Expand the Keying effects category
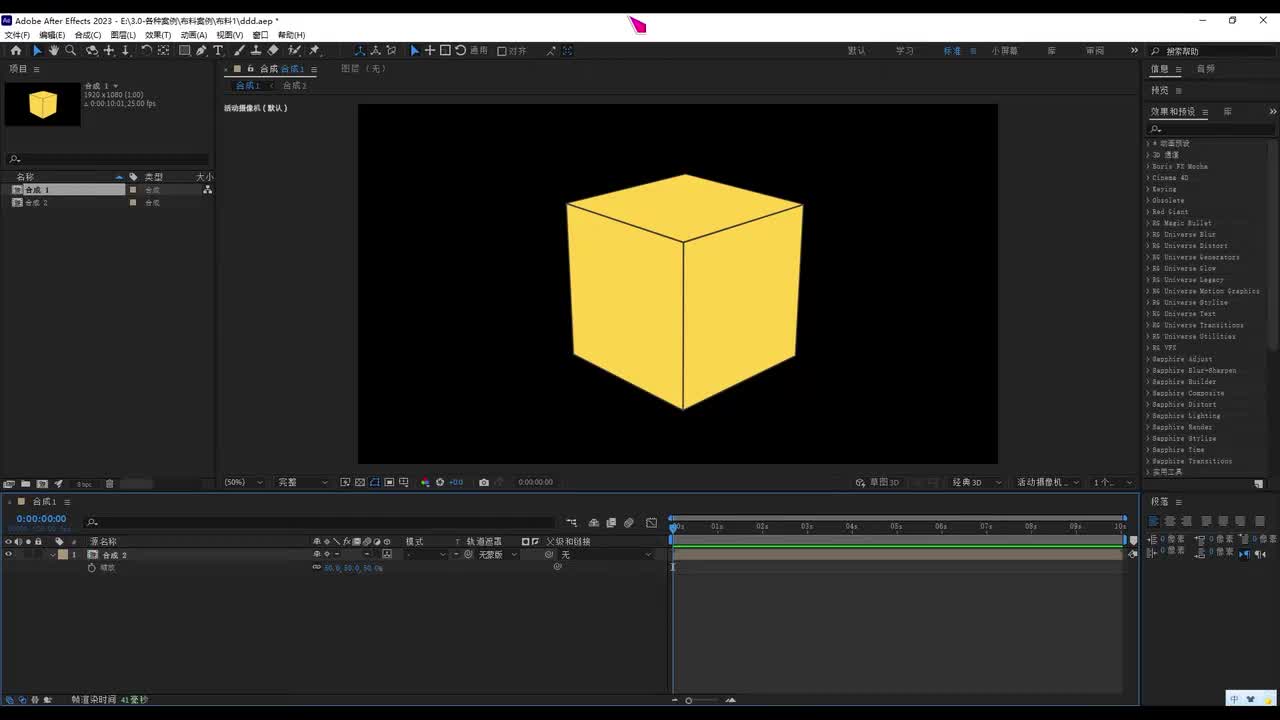The image size is (1280, 720). click(1147, 189)
